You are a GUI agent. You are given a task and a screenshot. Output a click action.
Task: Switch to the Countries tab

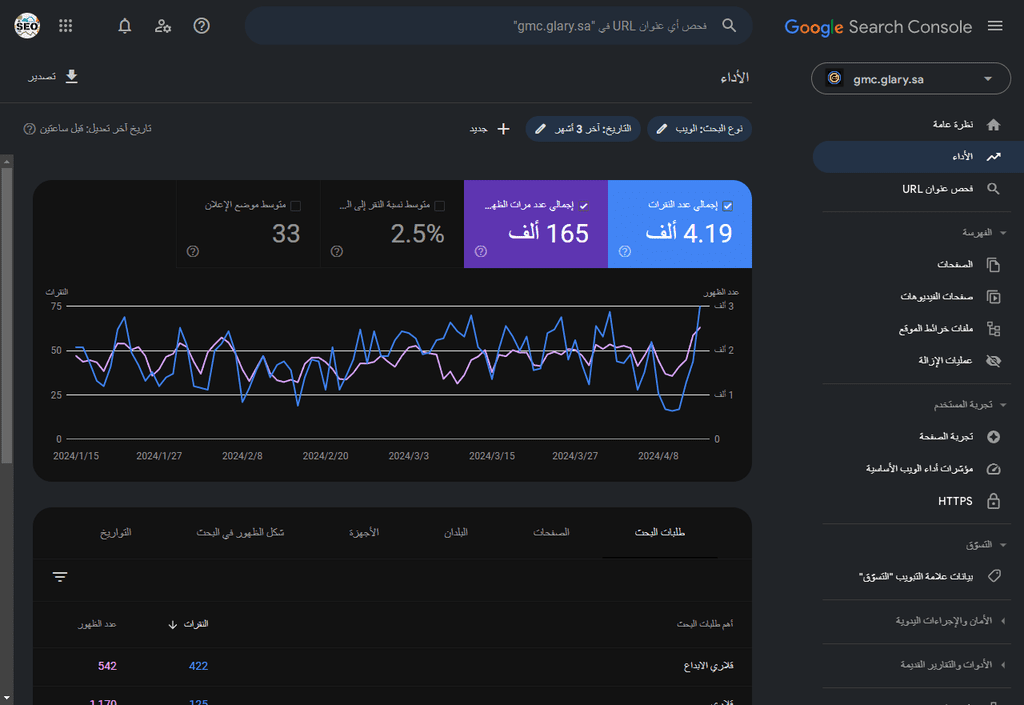pos(456,533)
